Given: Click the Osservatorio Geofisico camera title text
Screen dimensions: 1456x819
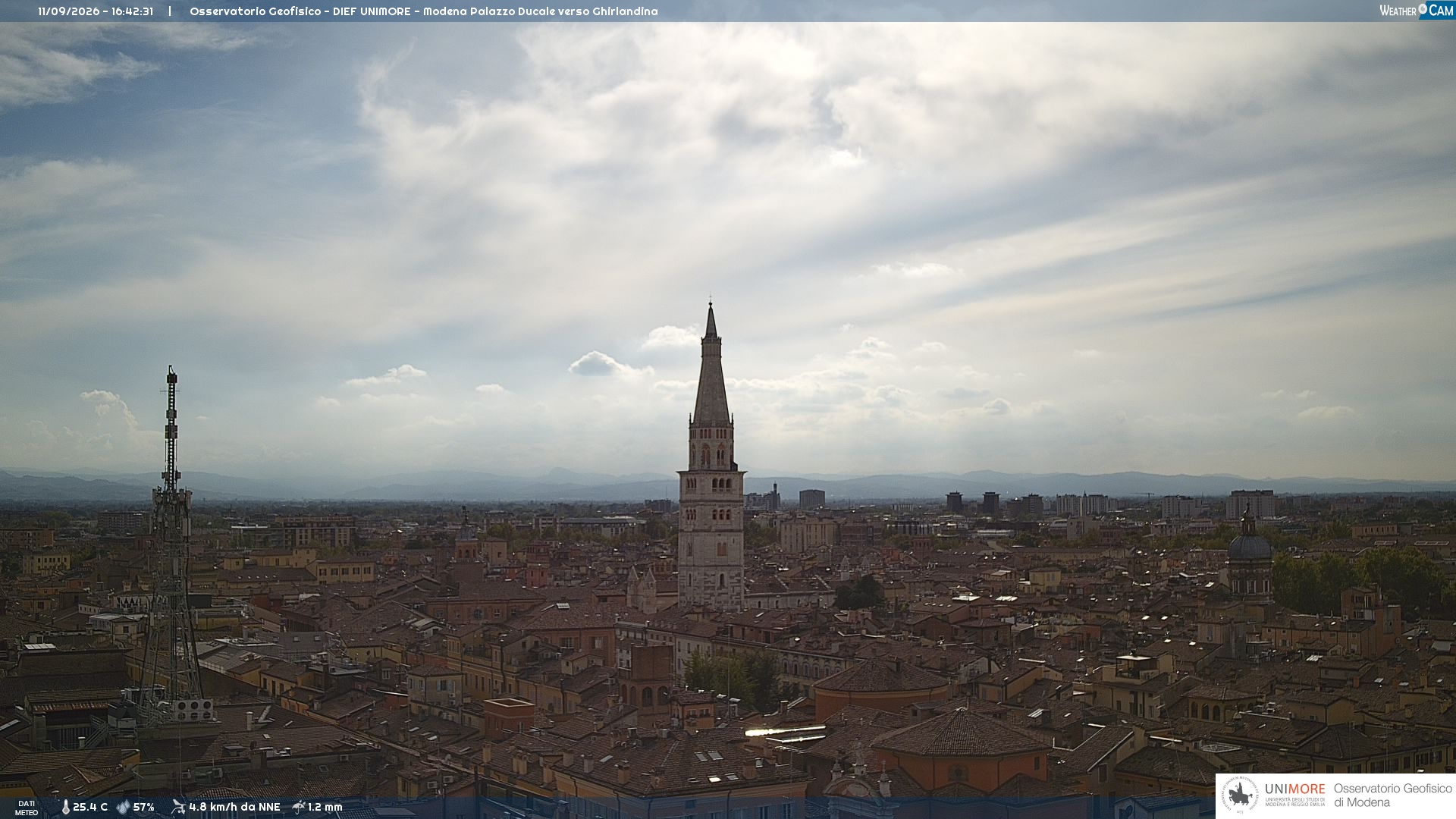Looking at the screenshot, I should [424, 11].
